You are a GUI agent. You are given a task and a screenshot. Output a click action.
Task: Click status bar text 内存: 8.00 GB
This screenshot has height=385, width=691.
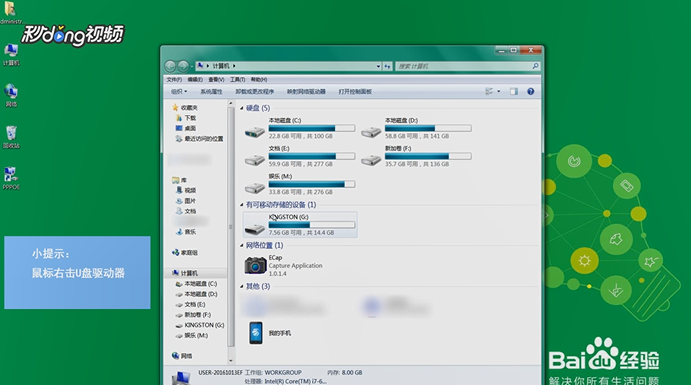pyautogui.click(x=345, y=373)
